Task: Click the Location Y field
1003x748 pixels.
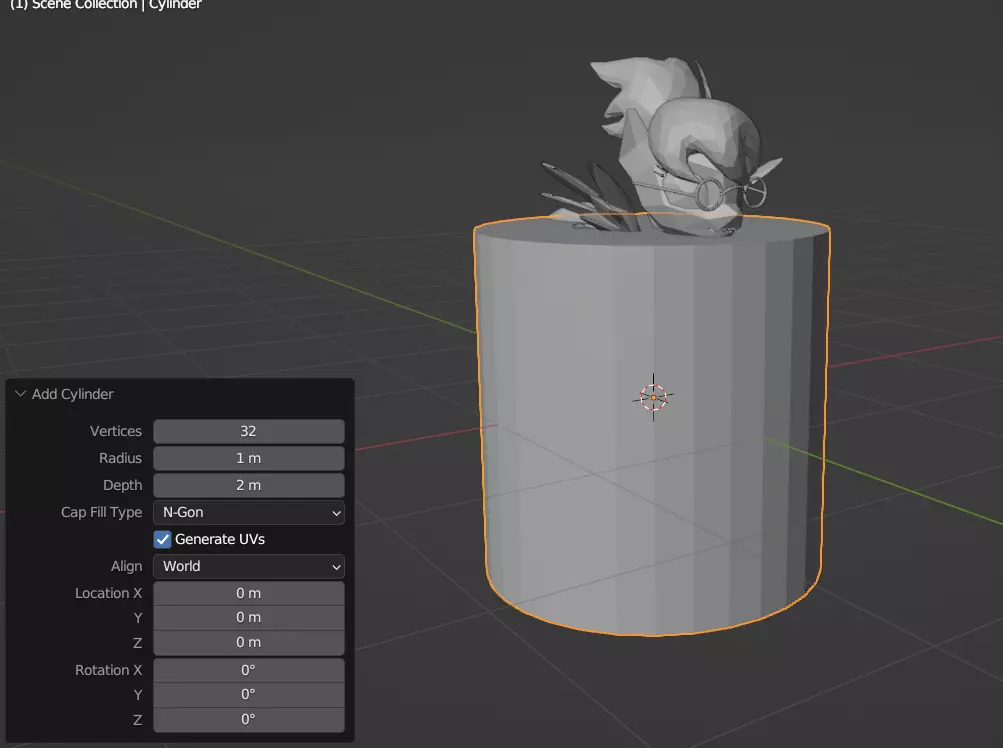Action: point(248,617)
